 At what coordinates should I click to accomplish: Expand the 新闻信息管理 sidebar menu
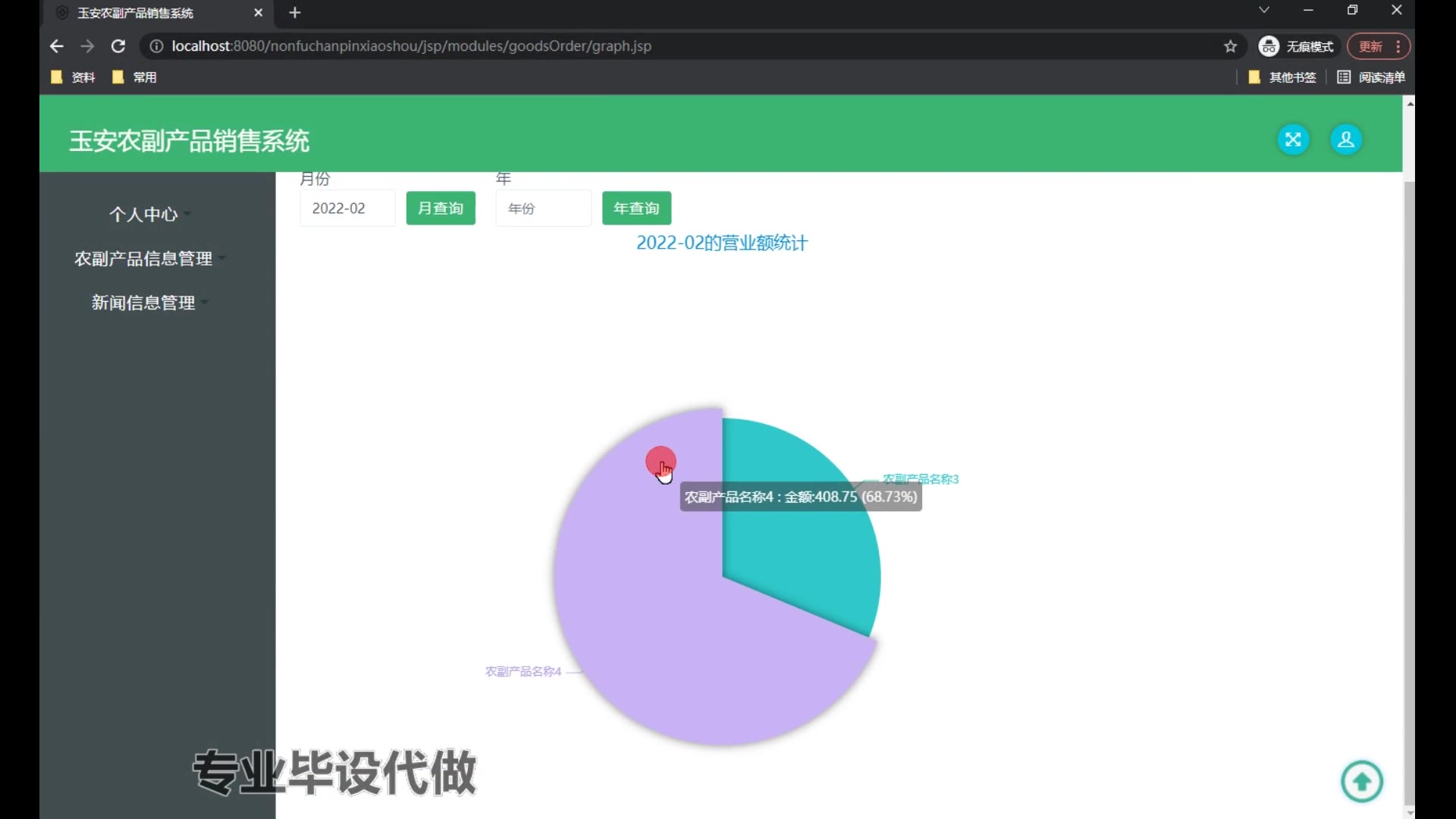point(144,303)
